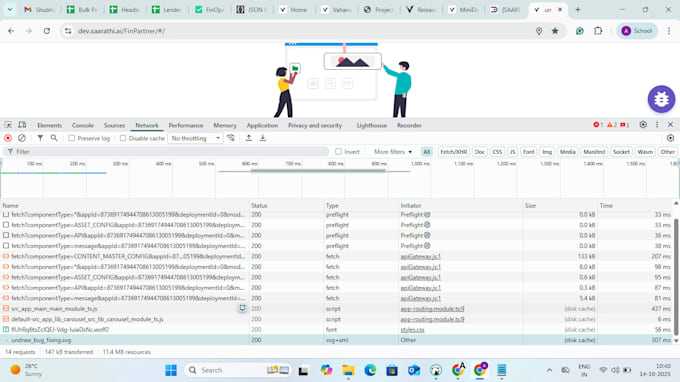680x382 pixels.
Task: Toggle the device toolbar icon
Action: pos(22,125)
